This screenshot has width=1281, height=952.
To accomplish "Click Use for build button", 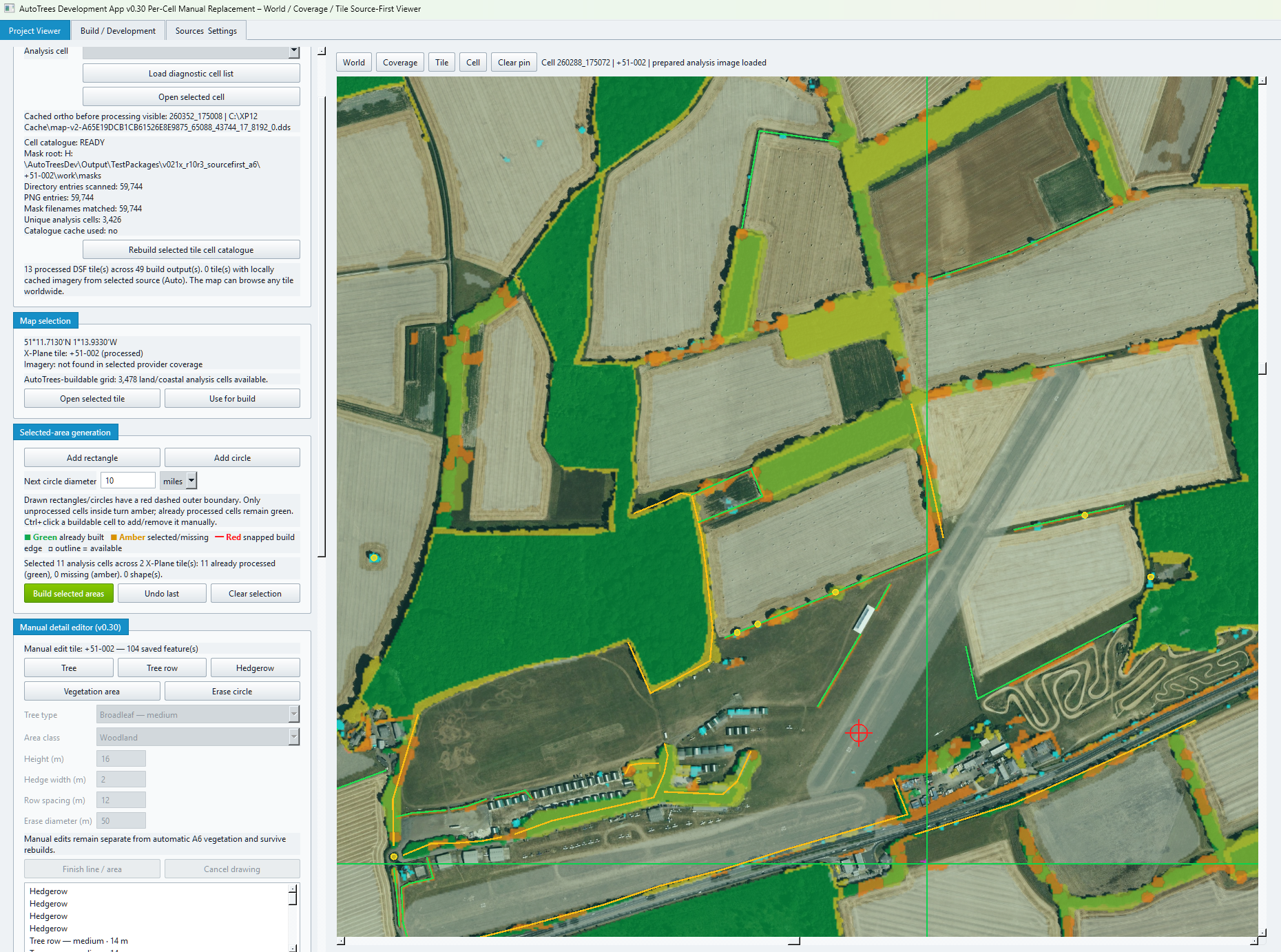I will tap(232, 399).
